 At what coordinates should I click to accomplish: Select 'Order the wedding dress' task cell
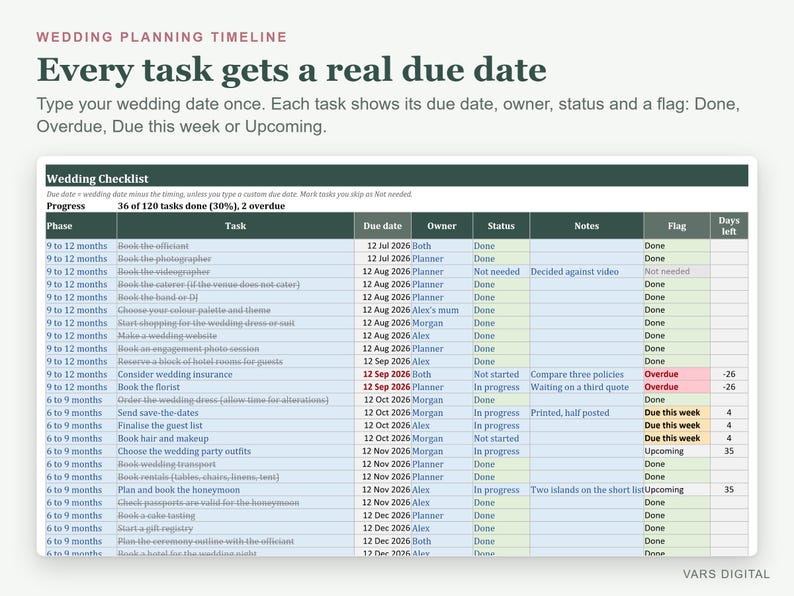click(x=235, y=400)
